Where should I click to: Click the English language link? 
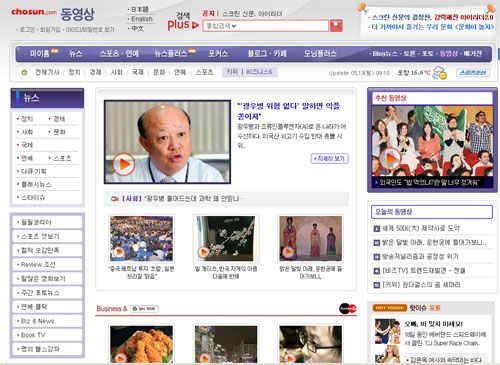[x=142, y=19]
